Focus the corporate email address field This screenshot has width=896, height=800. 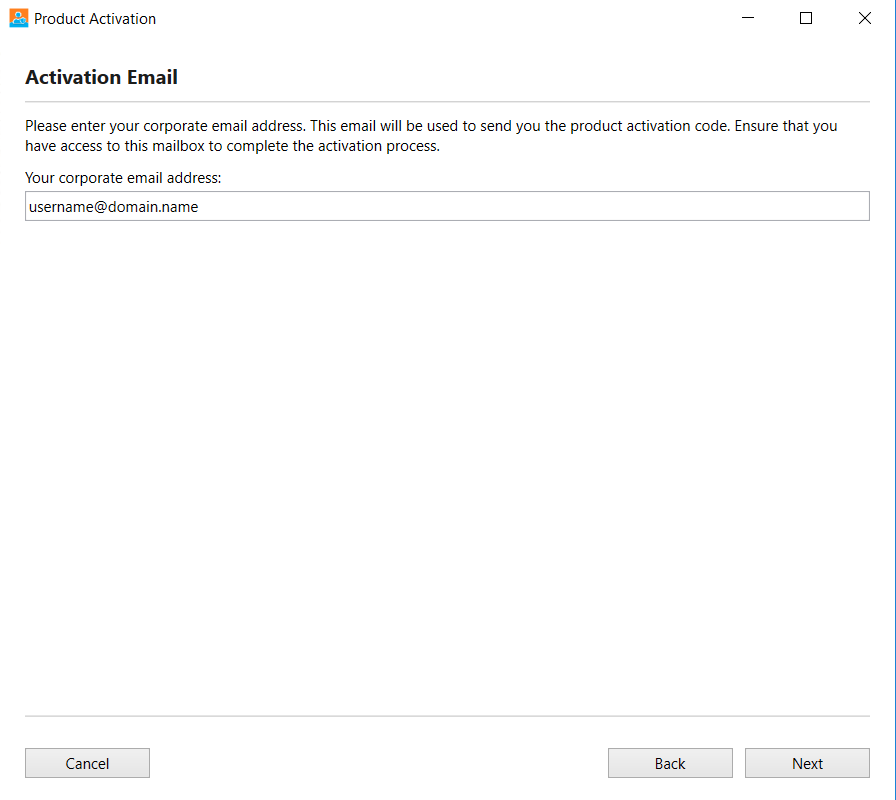coord(447,206)
